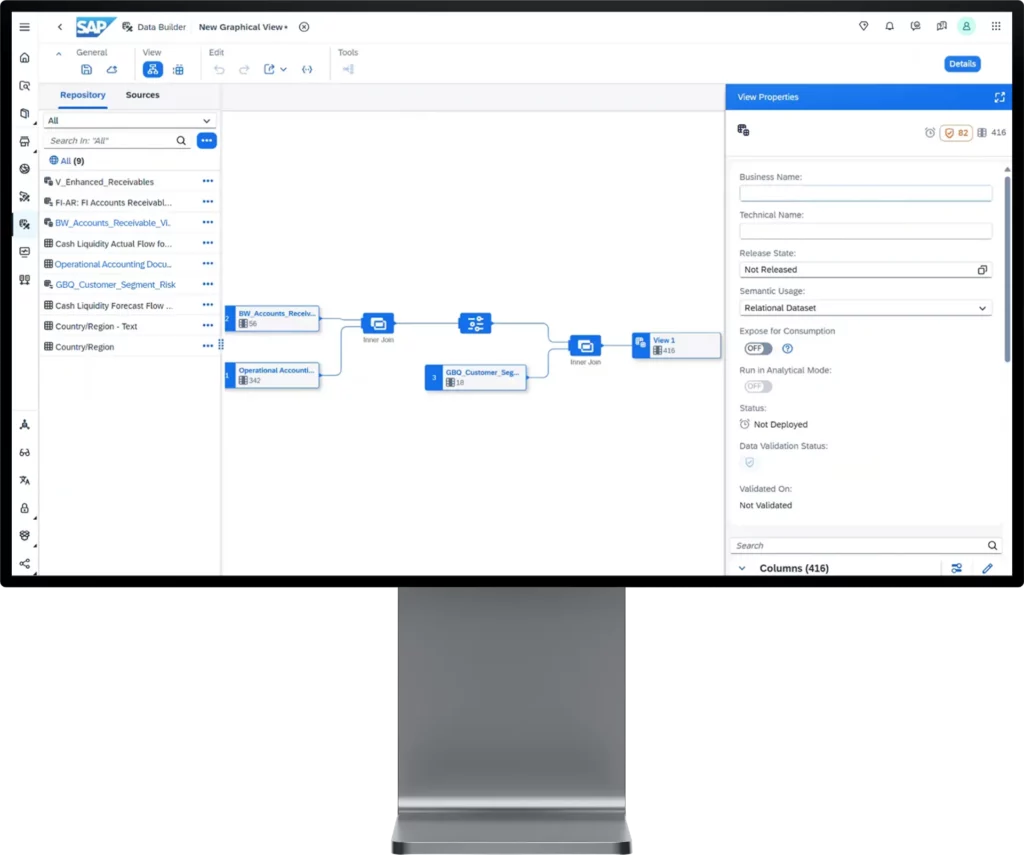Open the Semantic Usage dropdown
The width and height of the screenshot is (1024, 855).
(x=865, y=307)
